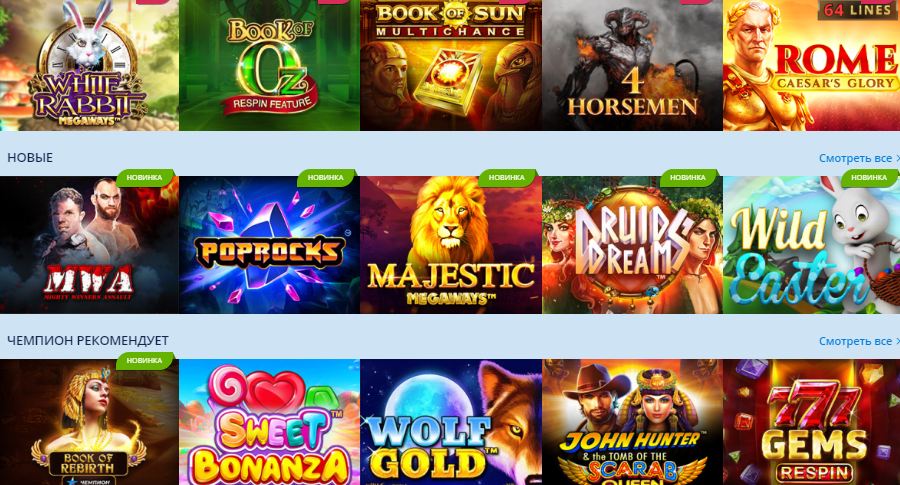Launch the Book of Rebirth slot
Viewport: 900px width, 485px height.
89,422
